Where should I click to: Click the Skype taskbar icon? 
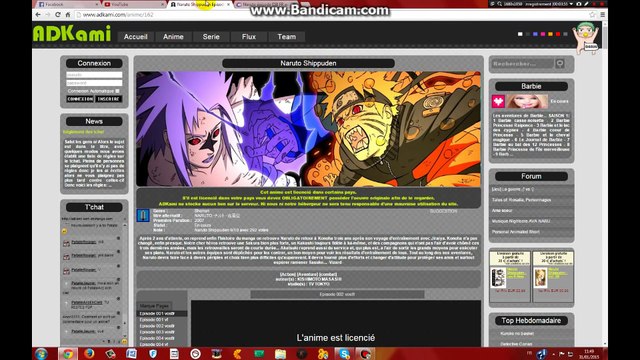[x=344, y=354]
